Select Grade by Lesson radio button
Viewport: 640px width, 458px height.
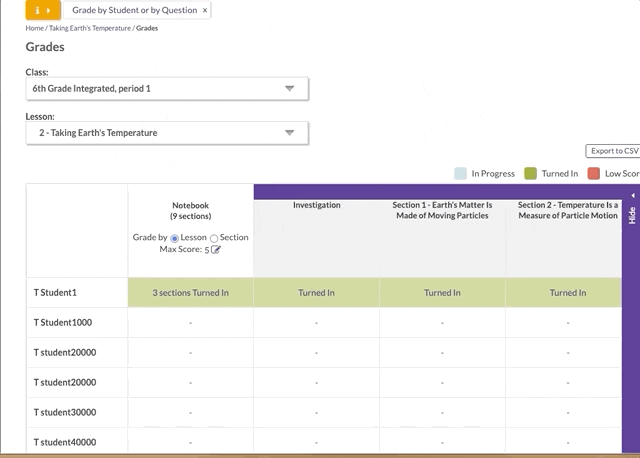pyautogui.click(x=175, y=238)
